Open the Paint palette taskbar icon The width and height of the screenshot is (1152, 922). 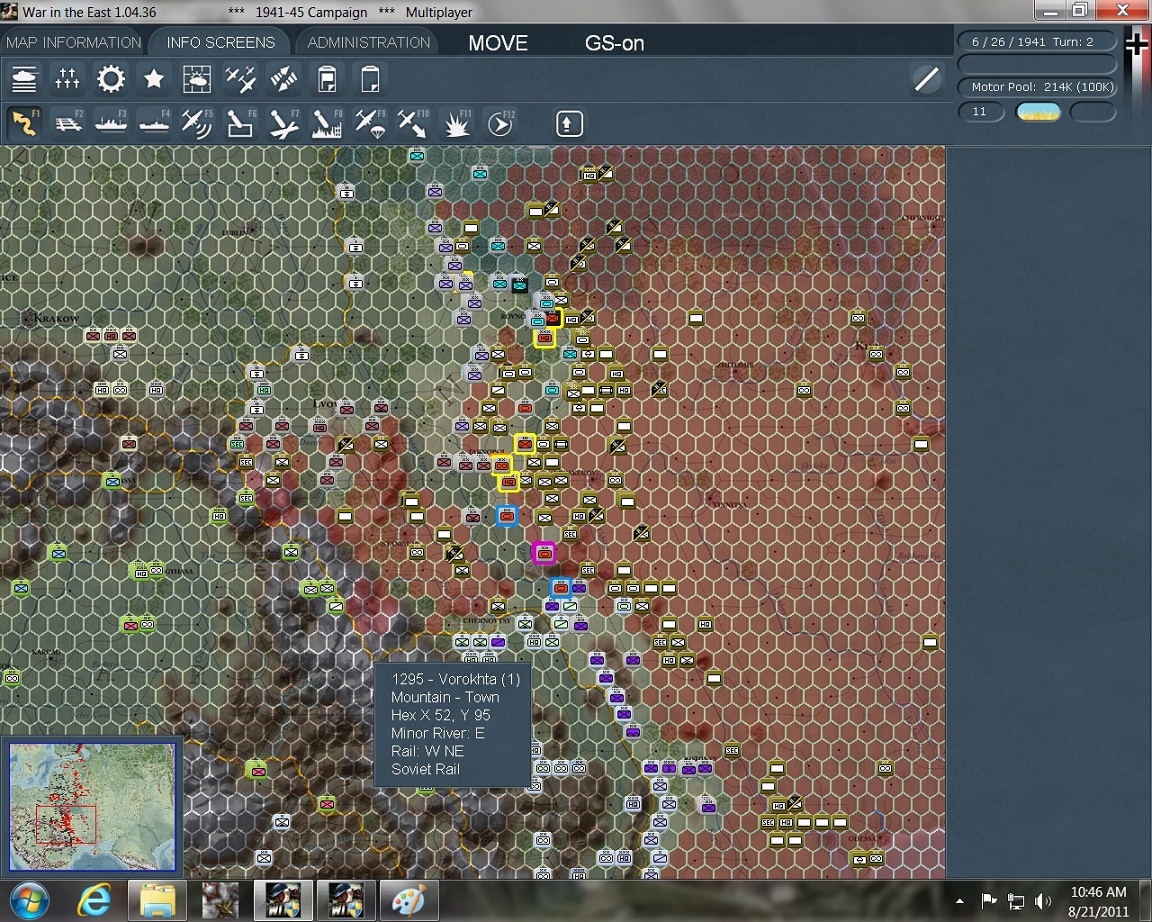[408, 901]
